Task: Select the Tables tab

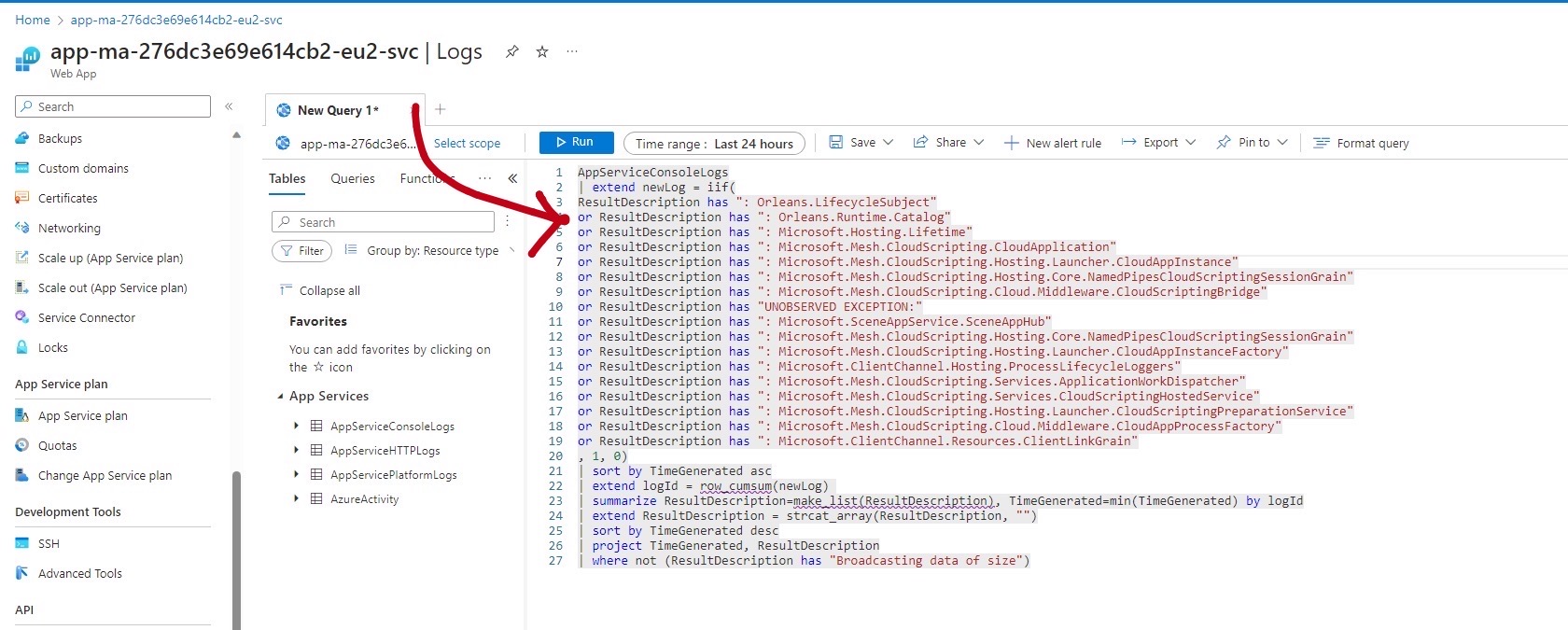Action: [x=287, y=178]
